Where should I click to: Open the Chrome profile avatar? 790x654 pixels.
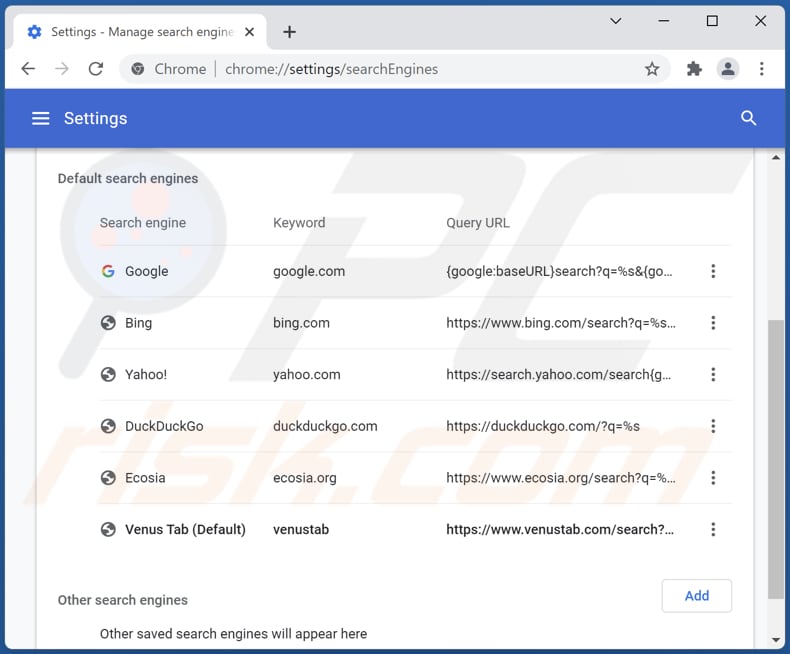(x=728, y=69)
